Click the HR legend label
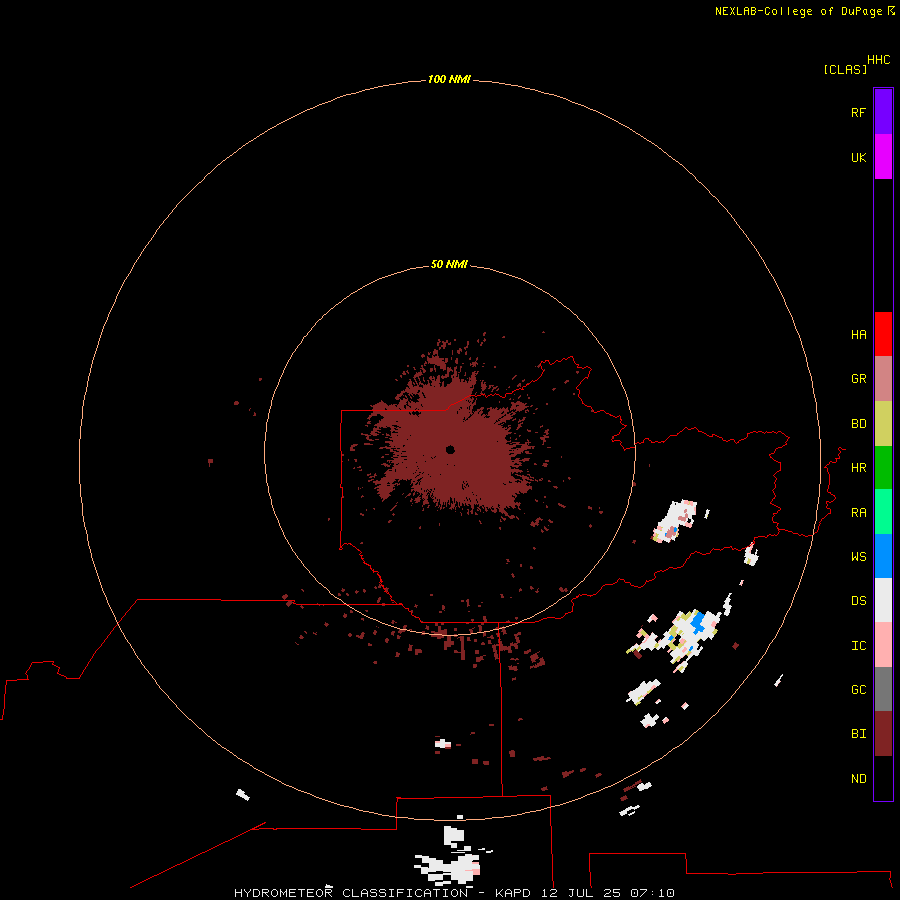The image size is (900, 900). click(858, 468)
